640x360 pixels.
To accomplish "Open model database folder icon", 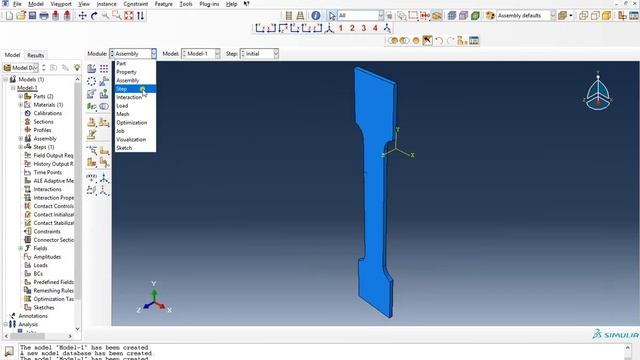I will [21, 16].
